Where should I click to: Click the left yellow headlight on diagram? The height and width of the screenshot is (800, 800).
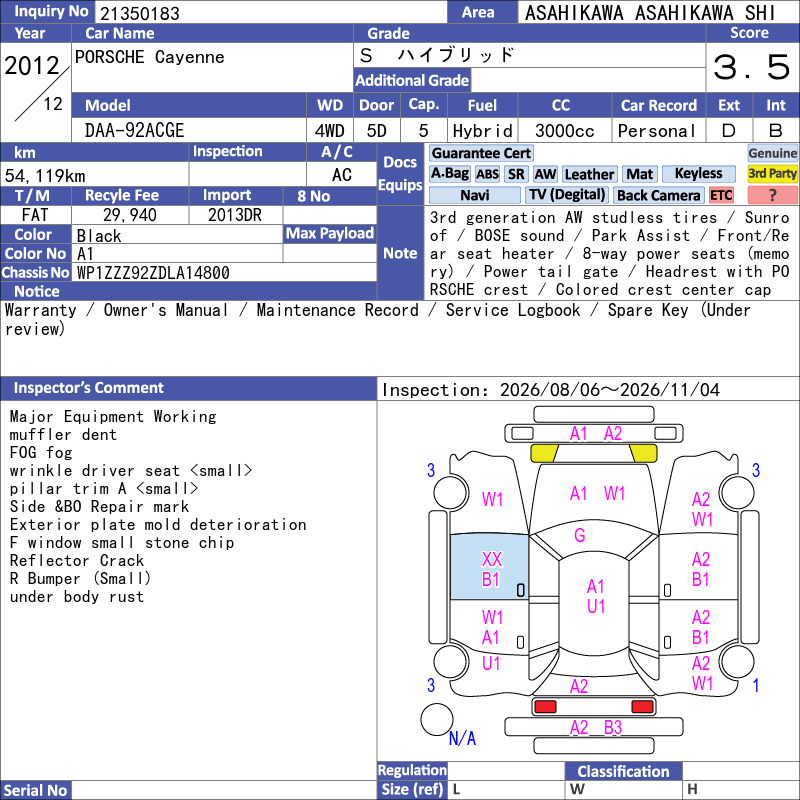544,453
